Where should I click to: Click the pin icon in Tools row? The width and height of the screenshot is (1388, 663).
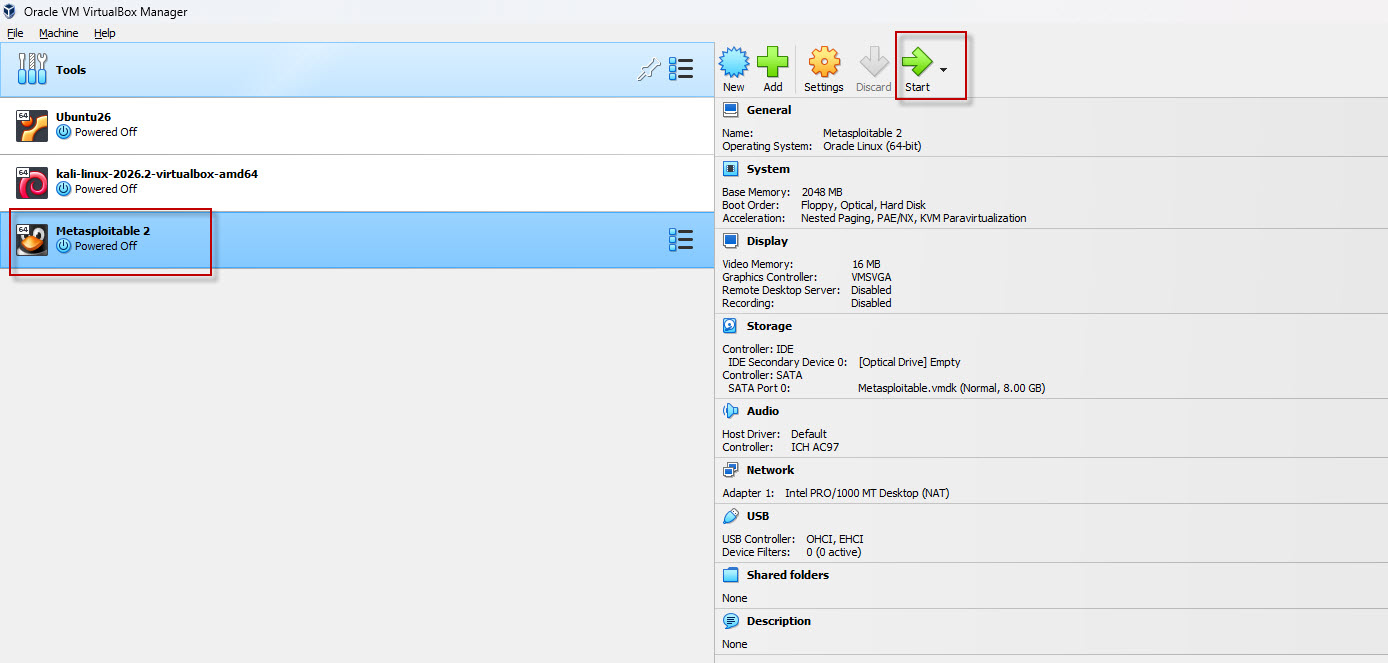[650, 69]
